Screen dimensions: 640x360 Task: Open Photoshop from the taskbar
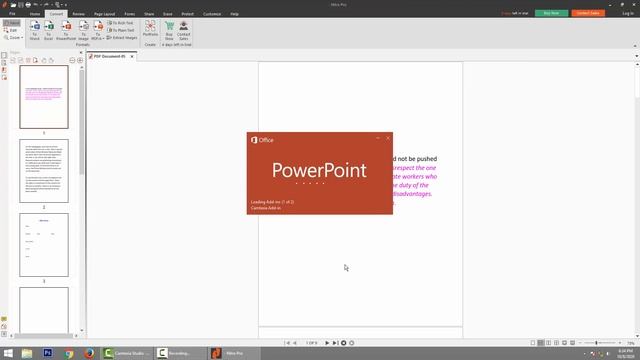coord(48,353)
